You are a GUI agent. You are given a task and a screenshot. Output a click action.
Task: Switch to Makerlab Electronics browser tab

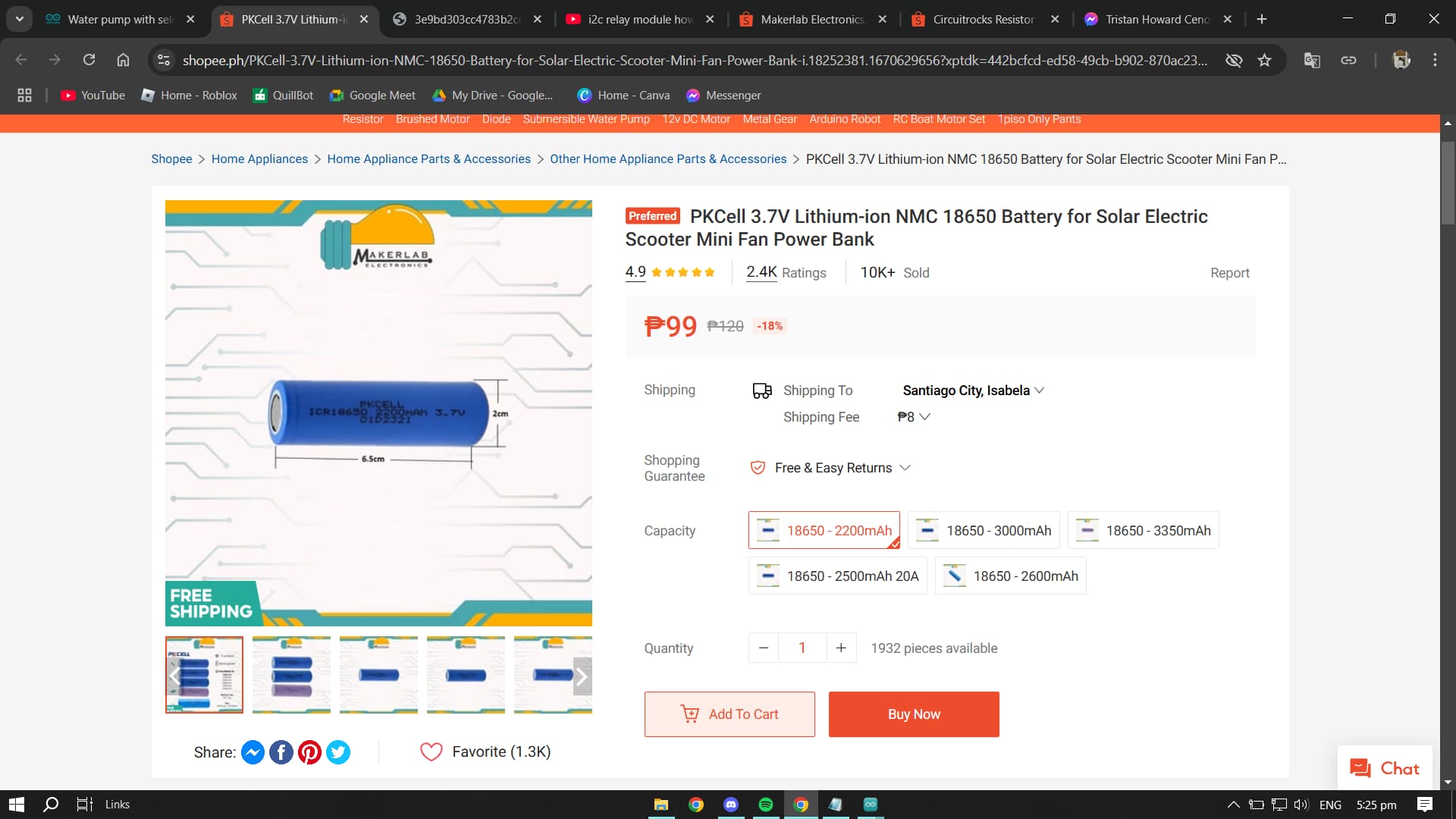pyautogui.click(x=812, y=19)
